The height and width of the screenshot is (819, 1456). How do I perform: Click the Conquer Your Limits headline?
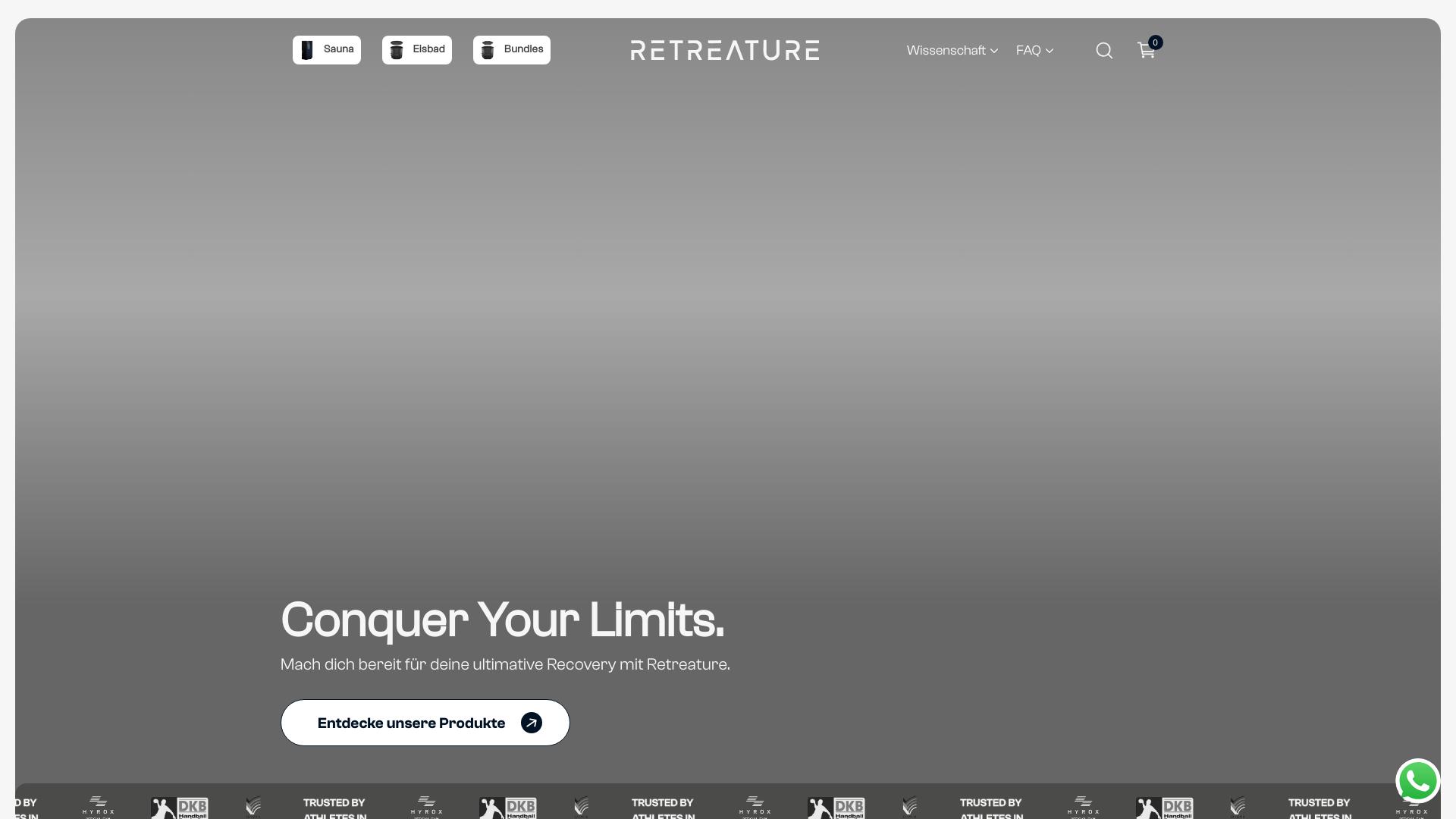coord(502,620)
